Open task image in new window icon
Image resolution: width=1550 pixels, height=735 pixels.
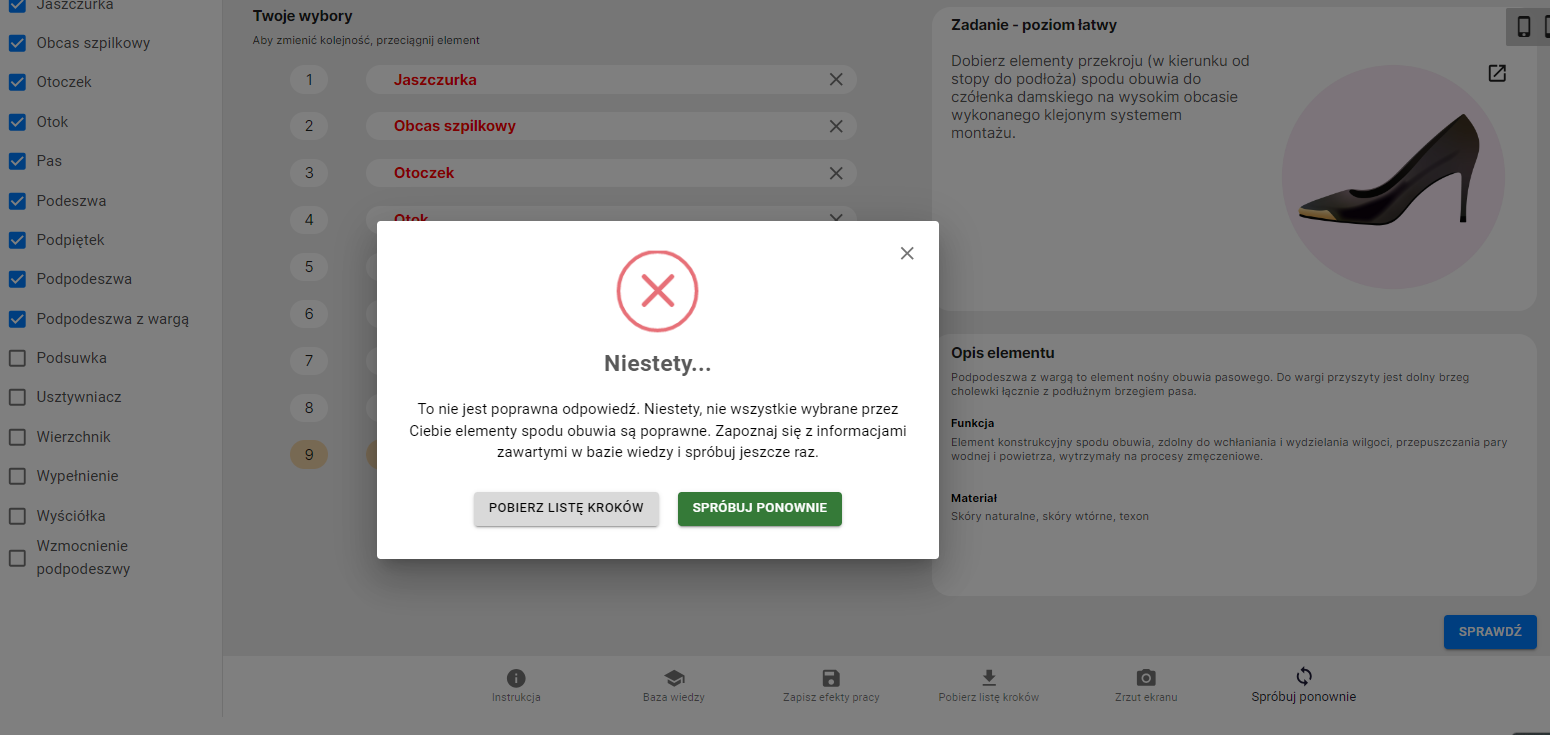1497,73
